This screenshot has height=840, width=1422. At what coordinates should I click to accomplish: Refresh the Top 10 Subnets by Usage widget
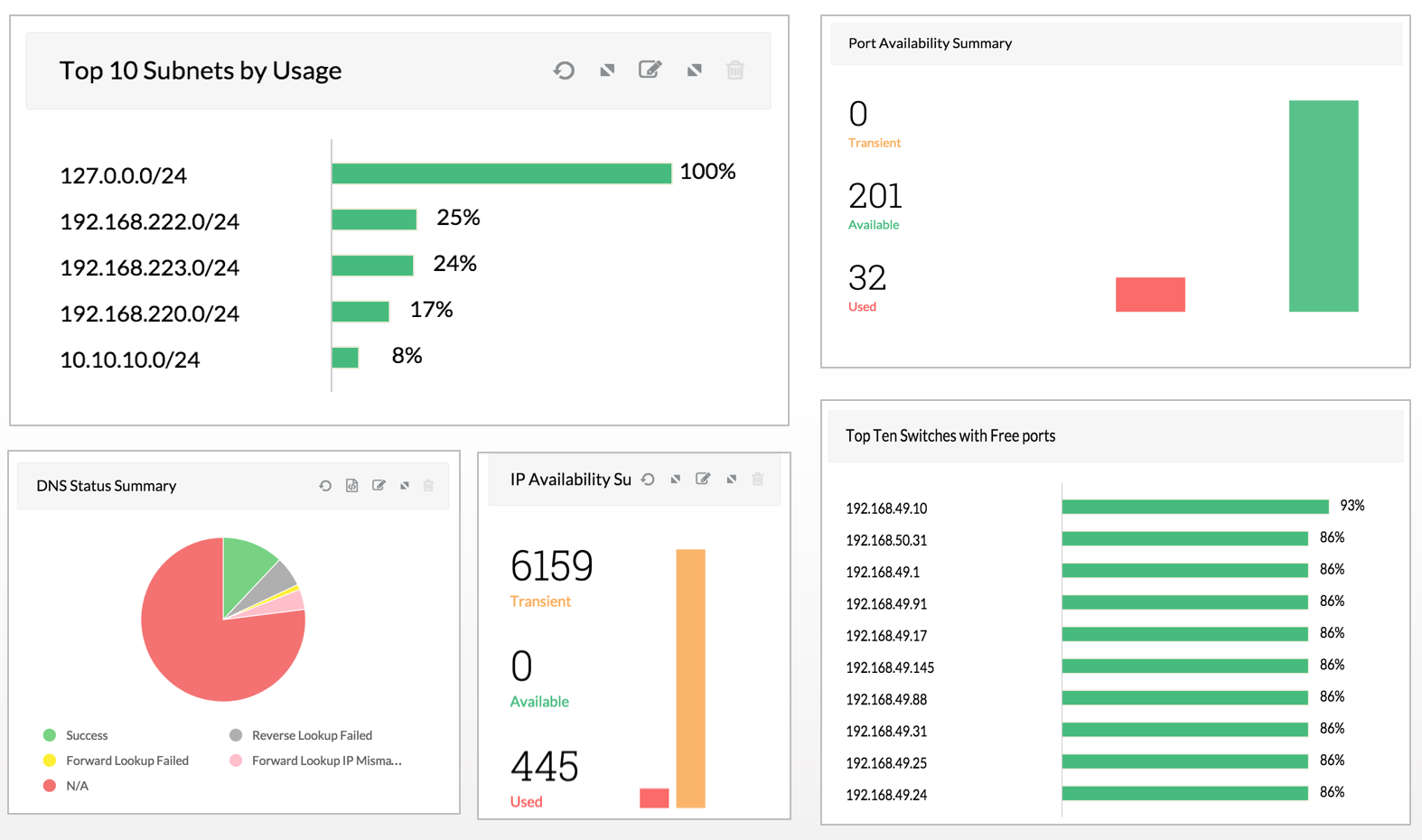pos(564,70)
